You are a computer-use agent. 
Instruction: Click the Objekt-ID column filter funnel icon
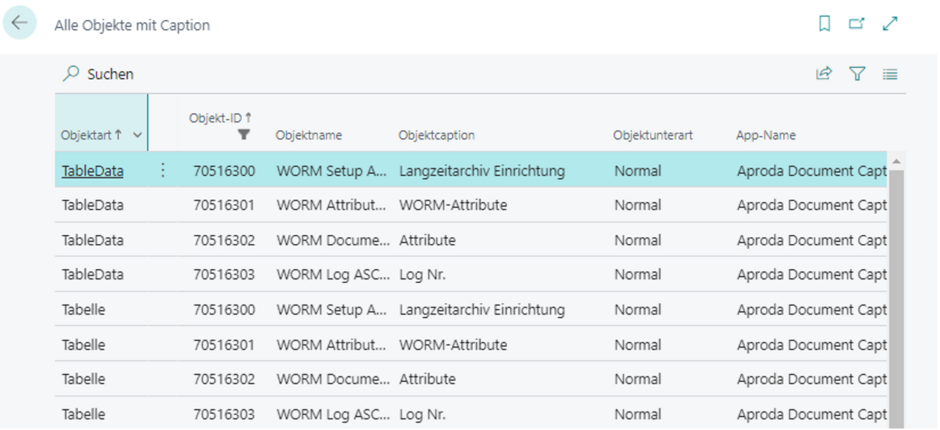tap(243, 134)
